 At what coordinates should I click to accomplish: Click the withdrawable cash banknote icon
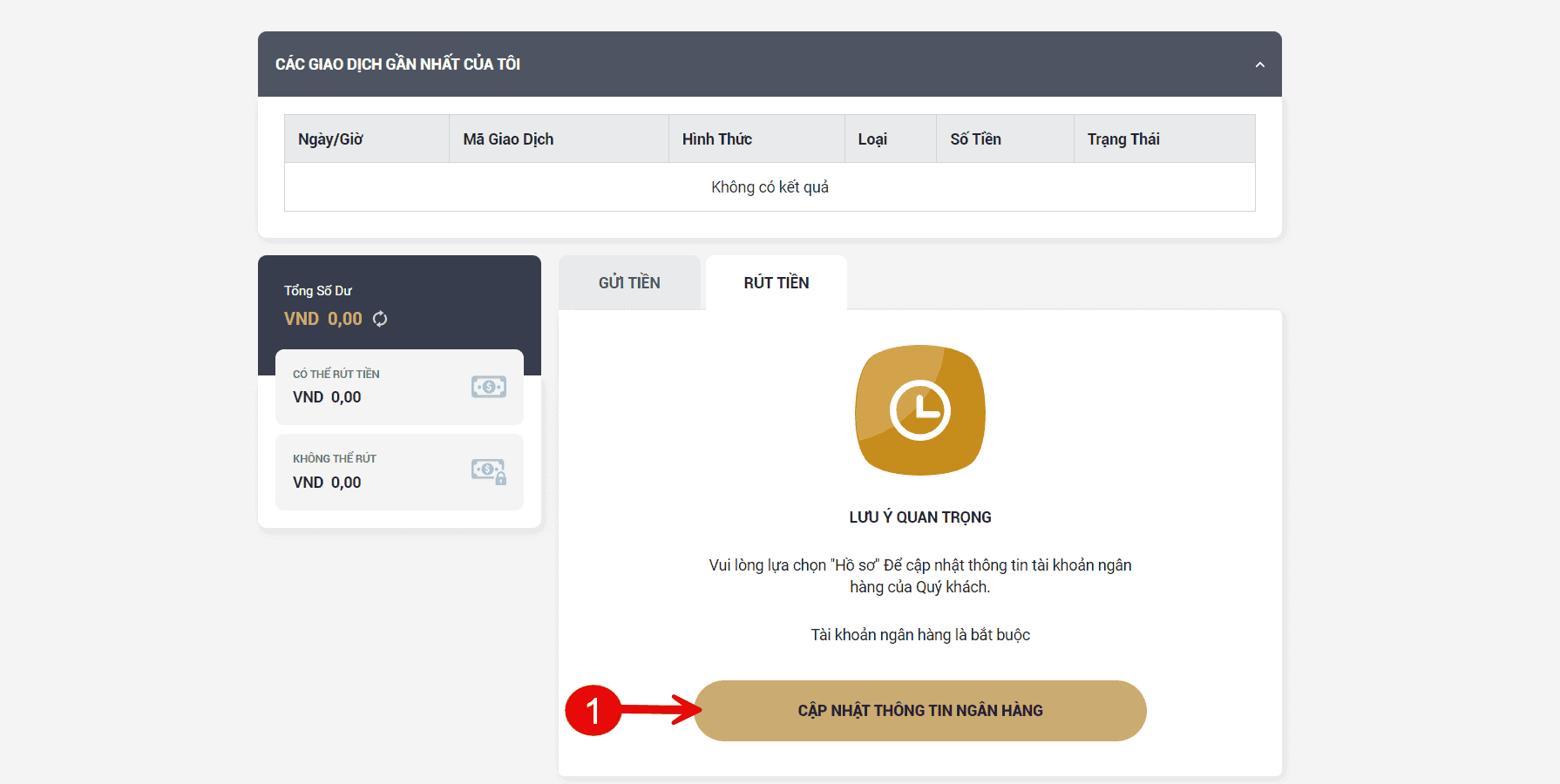tap(489, 387)
